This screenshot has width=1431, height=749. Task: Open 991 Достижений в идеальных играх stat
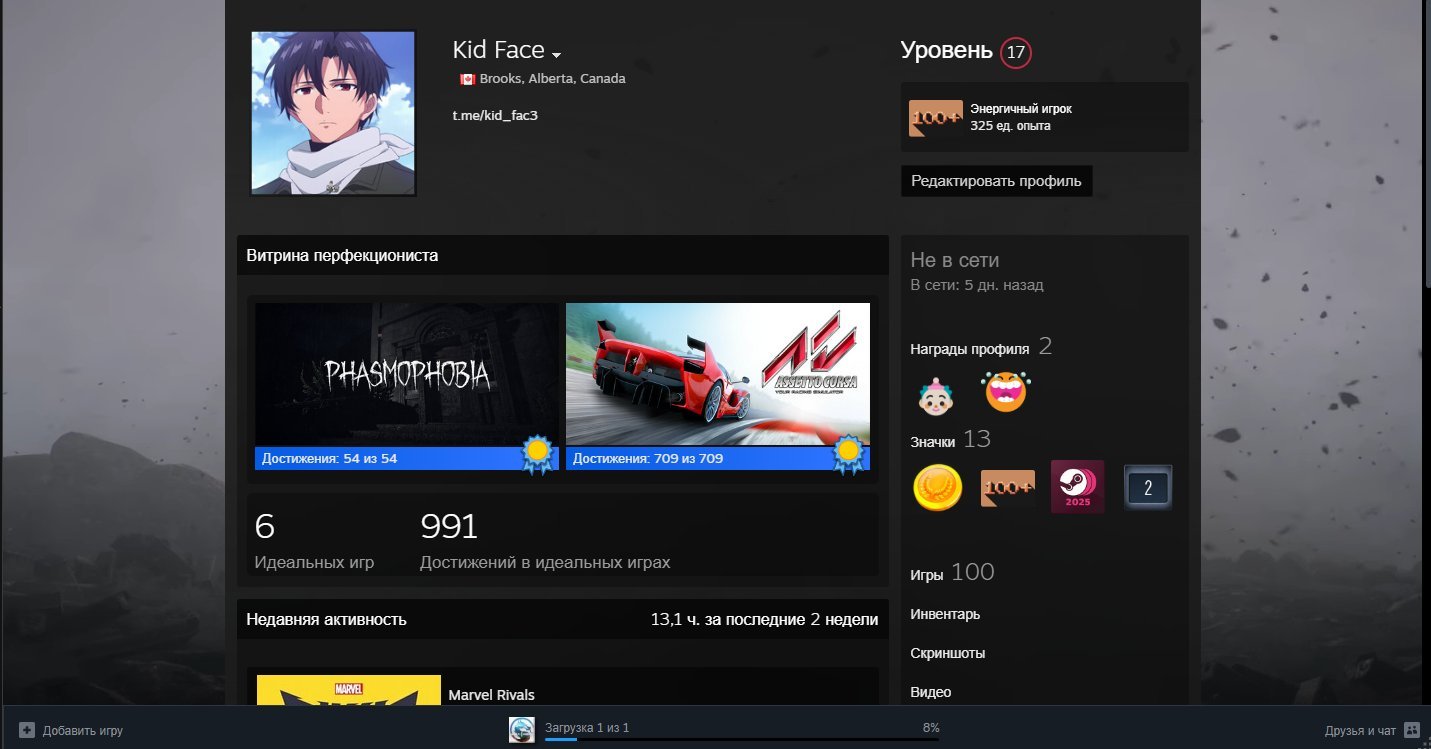click(x=545, y=541)
